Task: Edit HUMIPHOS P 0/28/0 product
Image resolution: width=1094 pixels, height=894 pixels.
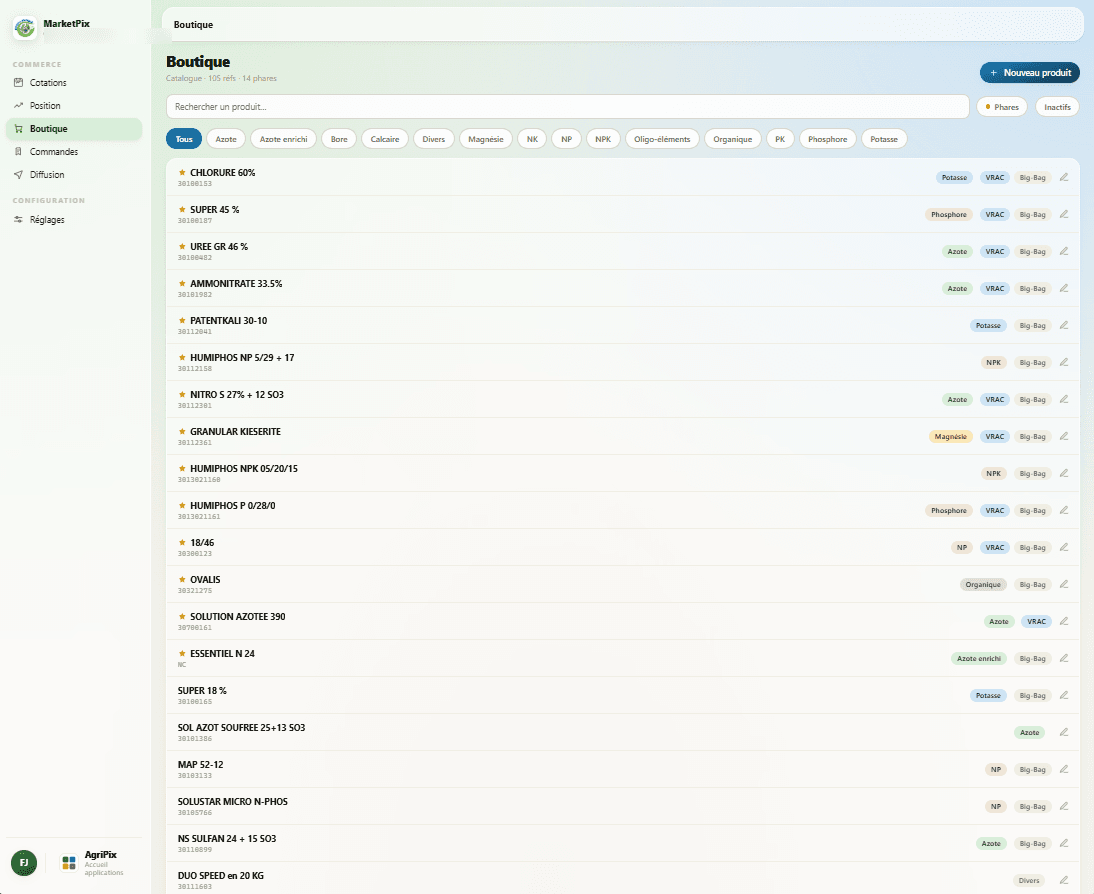Action: coord(1064,510)
